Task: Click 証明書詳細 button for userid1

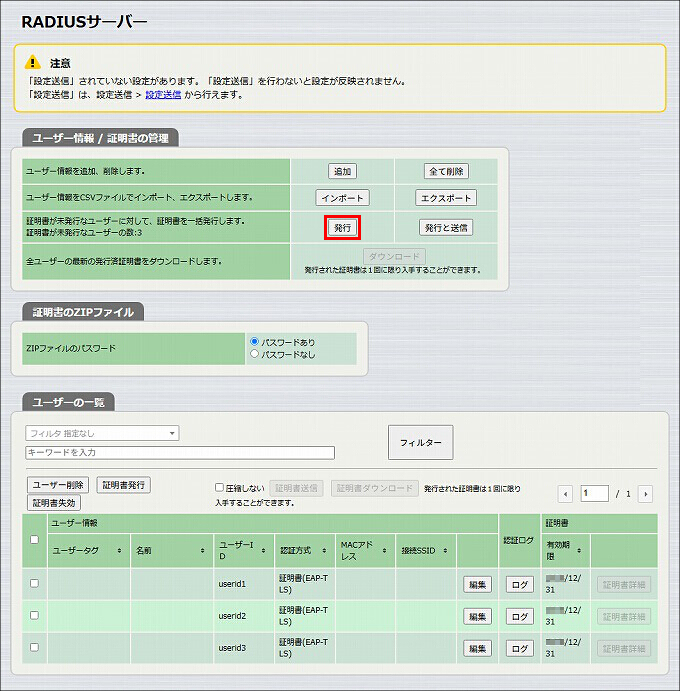Action: 624,585
